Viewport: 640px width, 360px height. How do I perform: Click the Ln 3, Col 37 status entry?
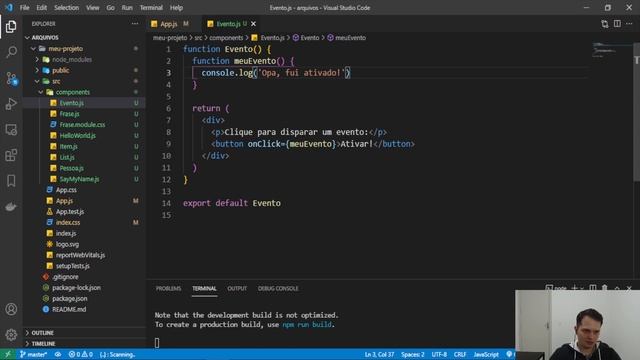[379, 354]
